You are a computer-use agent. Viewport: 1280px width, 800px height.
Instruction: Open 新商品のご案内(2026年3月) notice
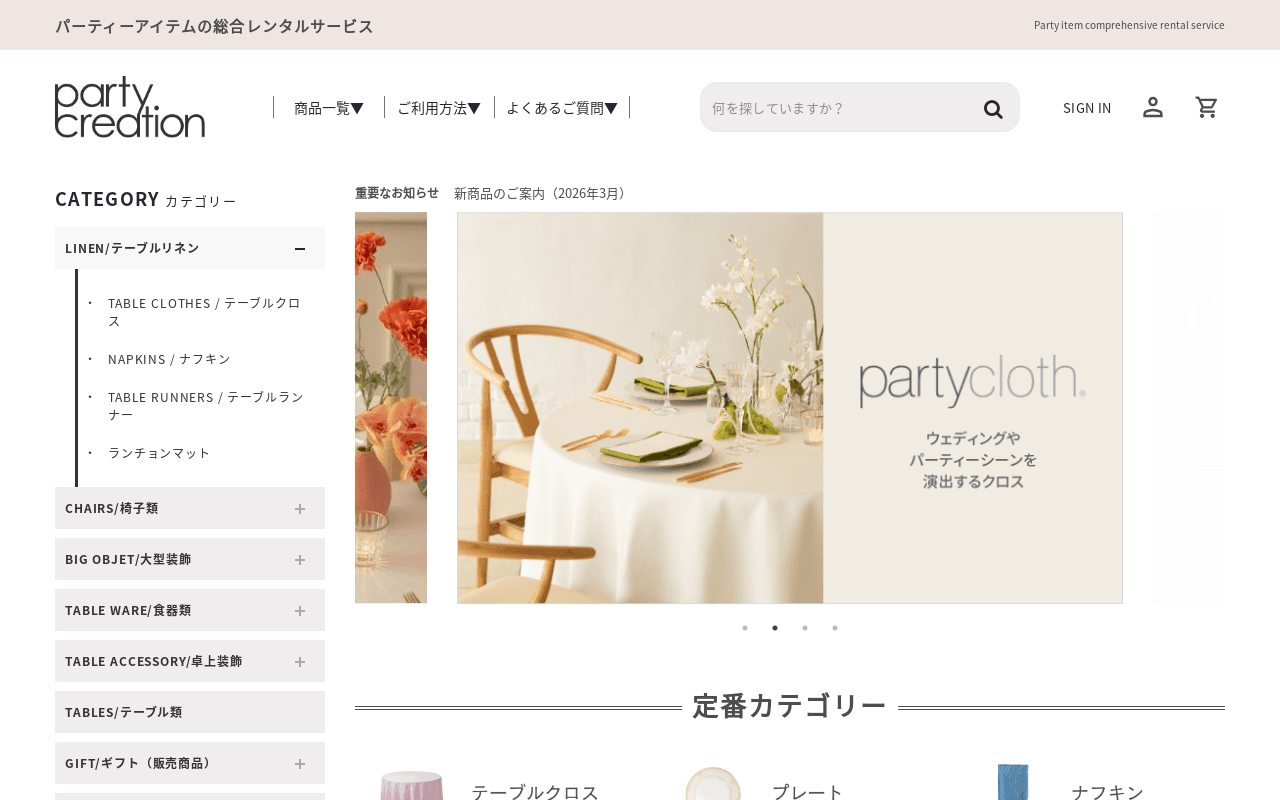tap(542, 193)
